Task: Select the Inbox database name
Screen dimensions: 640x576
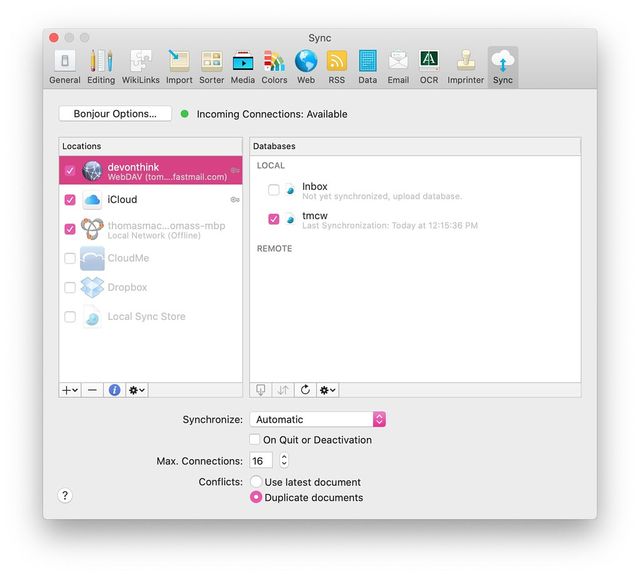Action: tap(314, 186)
